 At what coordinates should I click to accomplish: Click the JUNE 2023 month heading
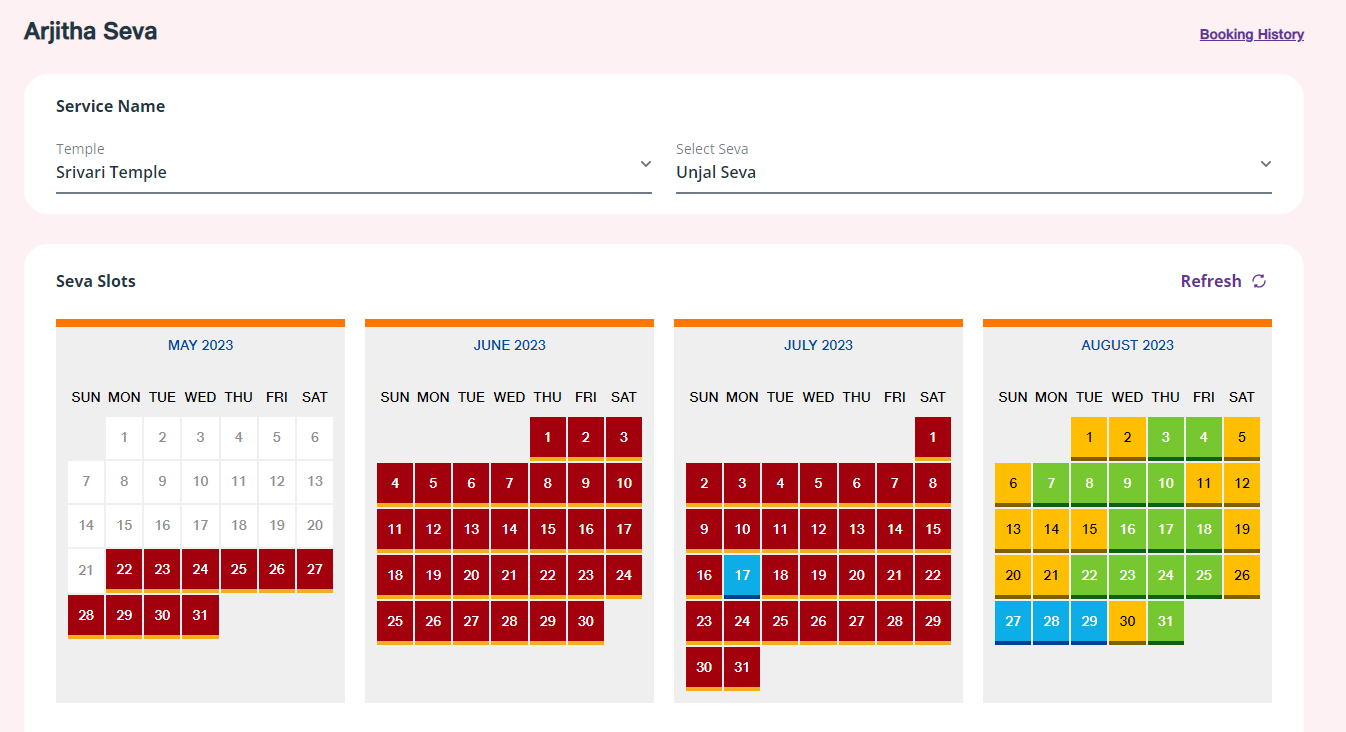(510, 345)
